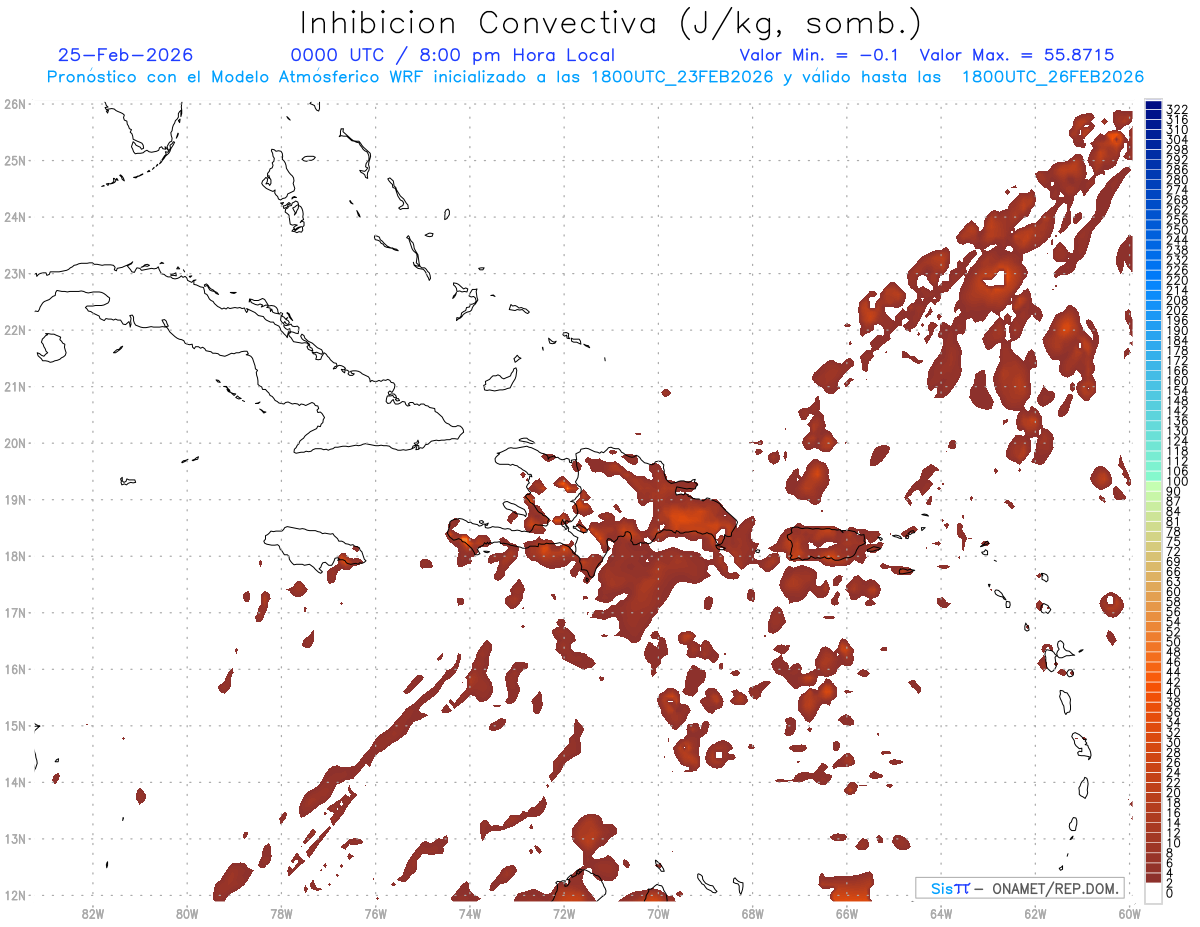Screen dimensions: 1200x927
Task: Click the "0" color scale label
Action: coord(1171,893)
